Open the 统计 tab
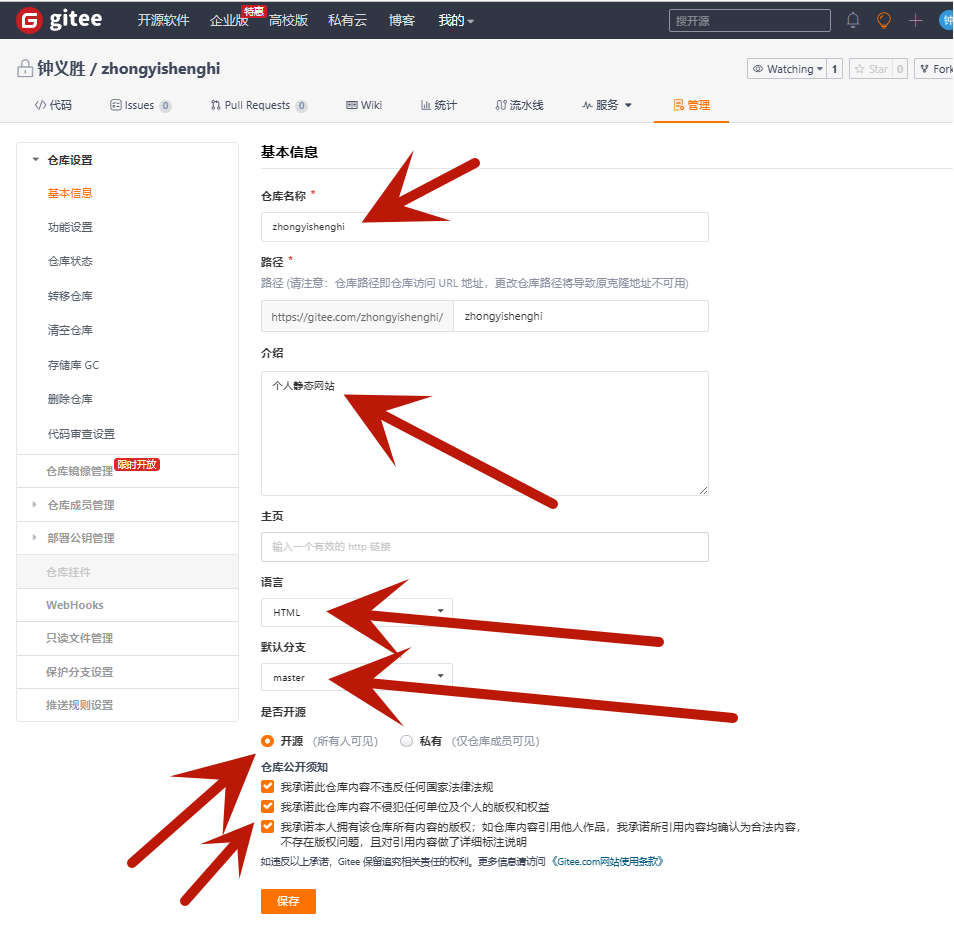954x930 pixels. click(439, 105)
